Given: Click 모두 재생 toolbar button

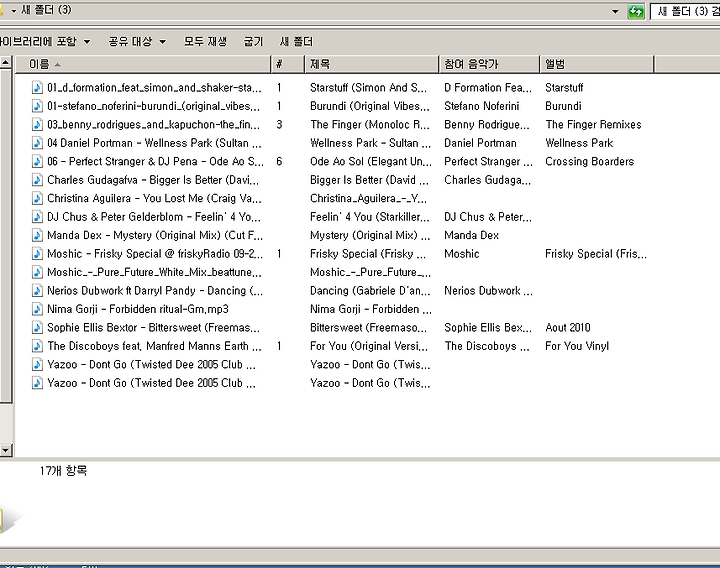Looking at the screenshot, I should (205, 42).
